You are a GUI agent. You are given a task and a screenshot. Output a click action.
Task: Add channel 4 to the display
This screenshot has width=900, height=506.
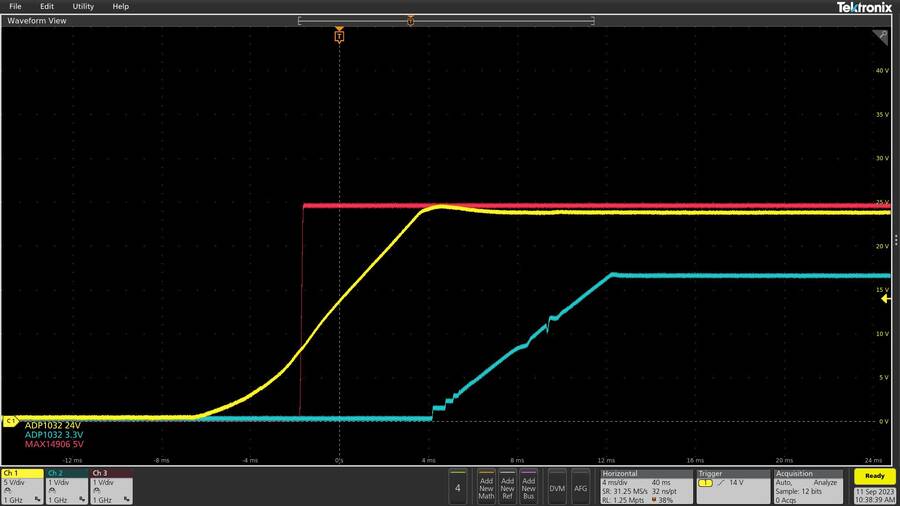click(458, 487)
